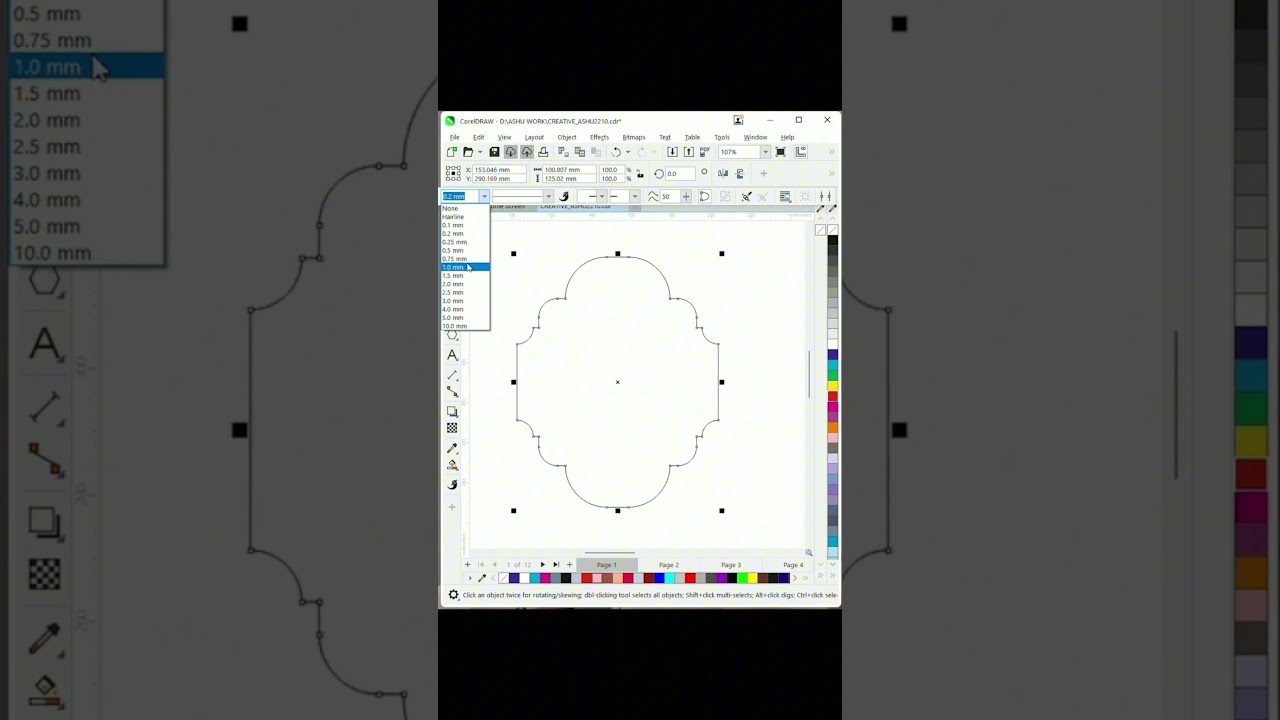Select the Connector tool in the toolbox
The height and width of the screenshot is (720, 1280).
[x=452, y=391]
